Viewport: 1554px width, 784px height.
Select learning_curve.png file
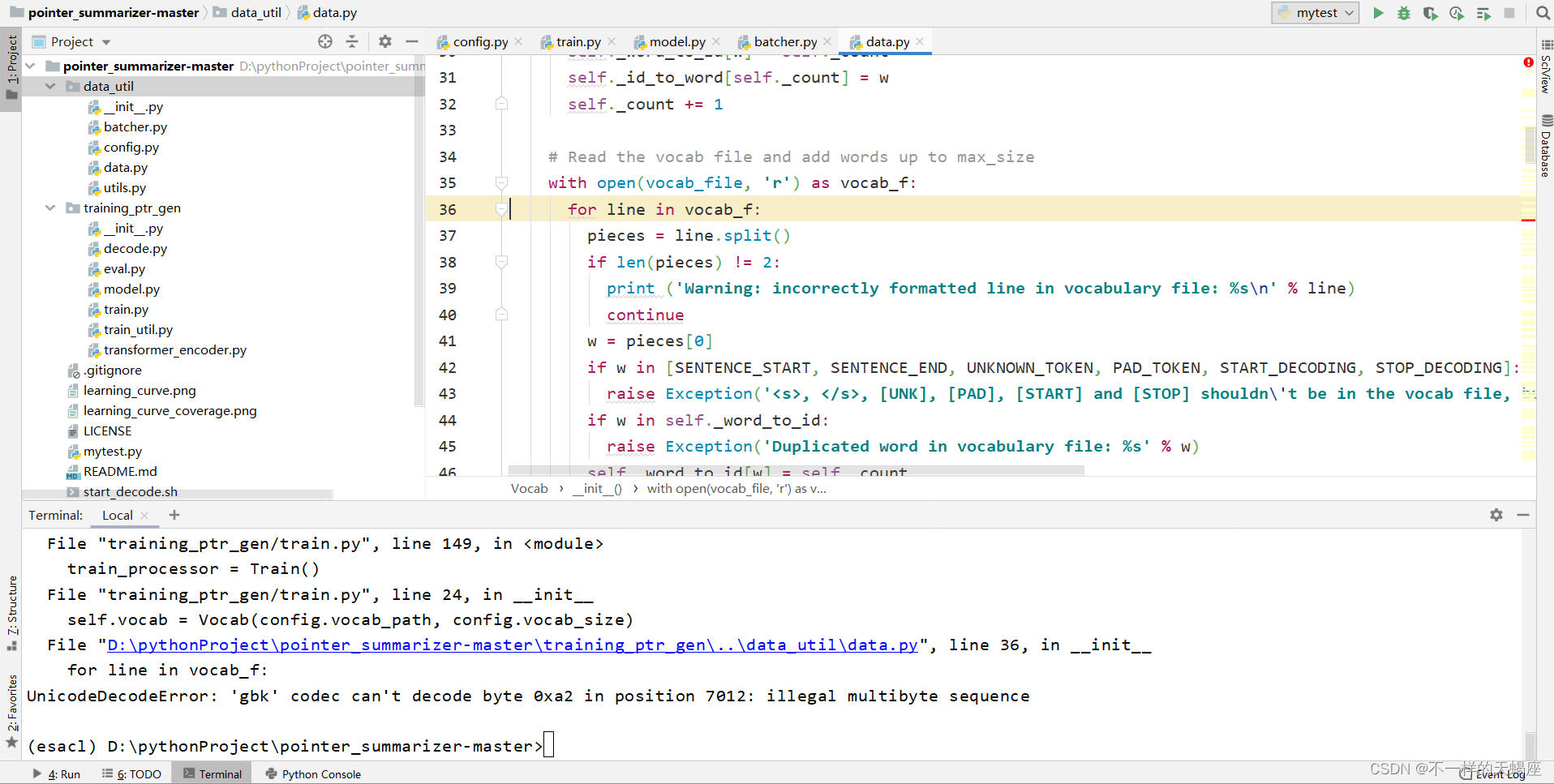coord(140,390)
